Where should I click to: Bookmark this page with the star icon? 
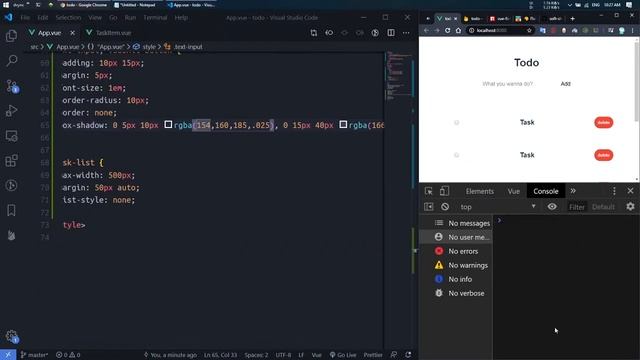pos(529,31)
